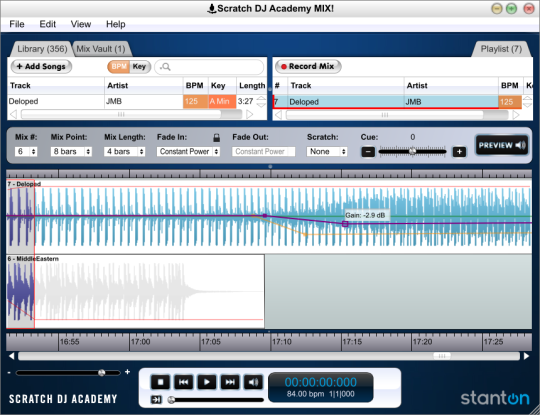Increase cue with the plus button
The width and height of the screenshot is (540, 415).
(x=459, y=152)
